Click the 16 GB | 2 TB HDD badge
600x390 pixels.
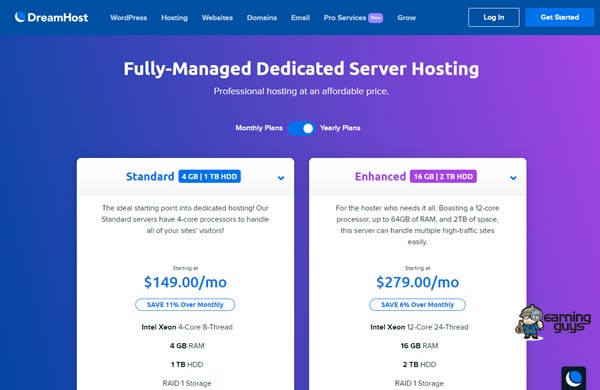pyautogui.click(x=443, y=176)
